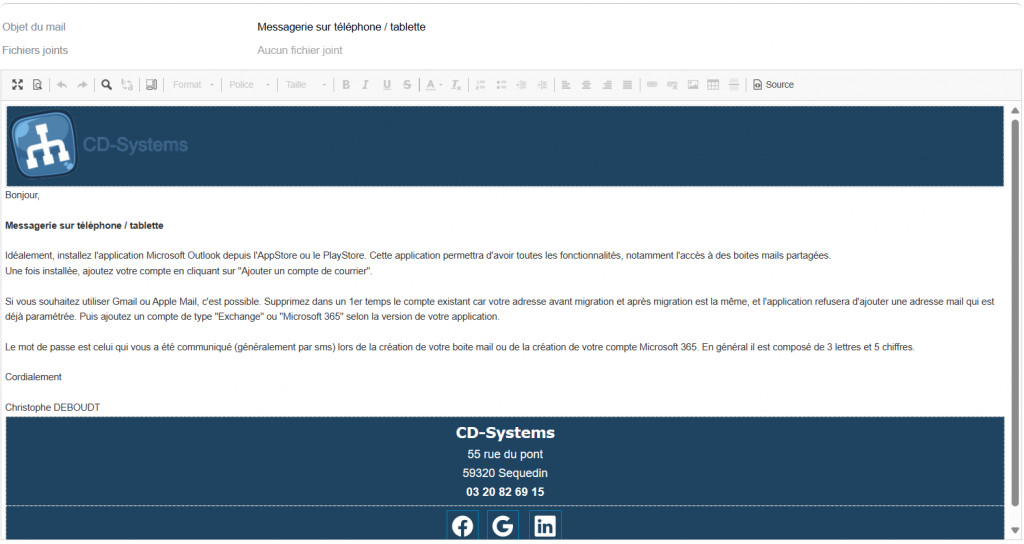This screenshot has height=544, width=1024.
Task: Align text right
Action: 607,85
